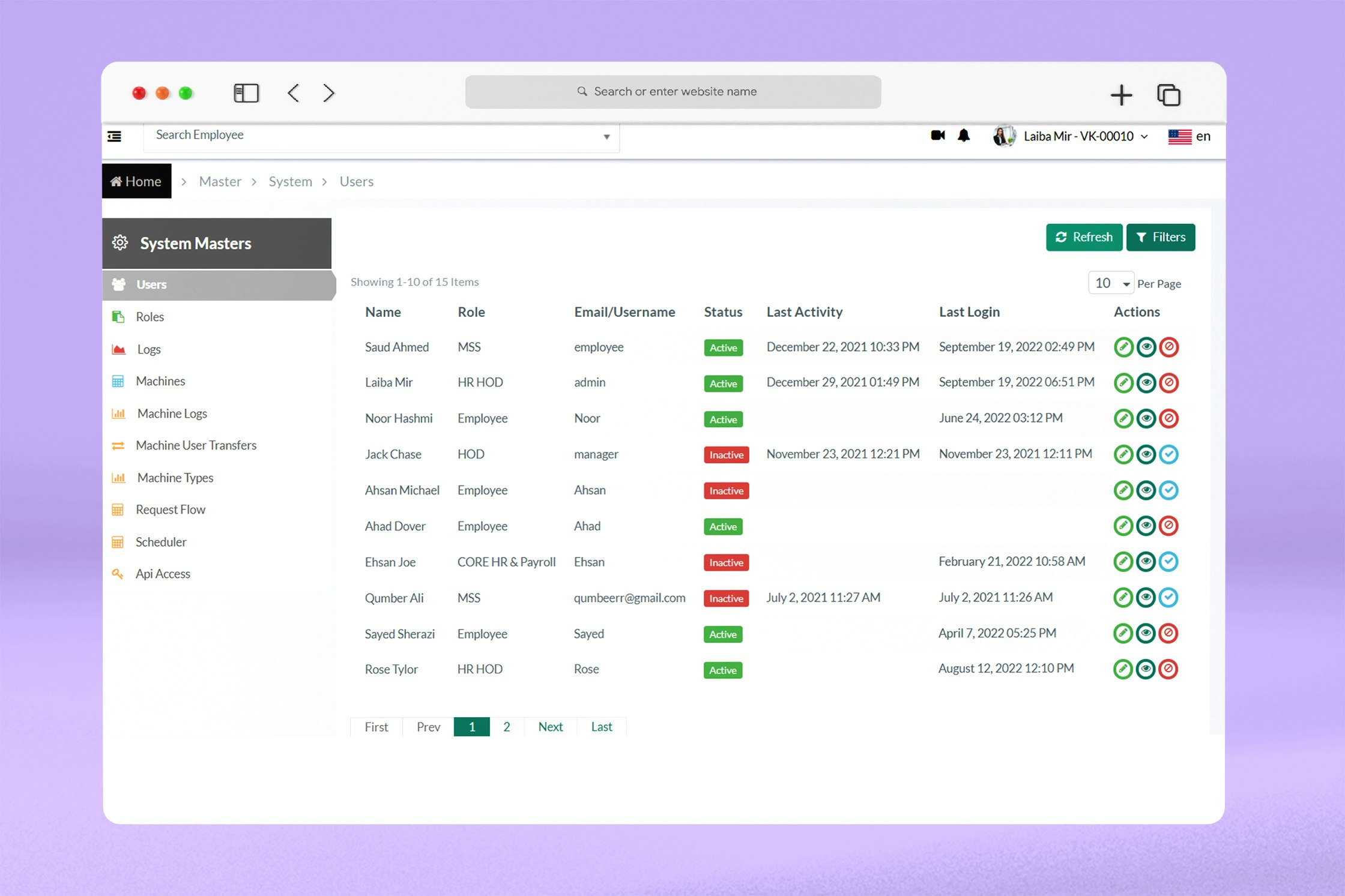
Task: Activate Jack Chase with blue check icon
Action: [x=1169, y=454]
